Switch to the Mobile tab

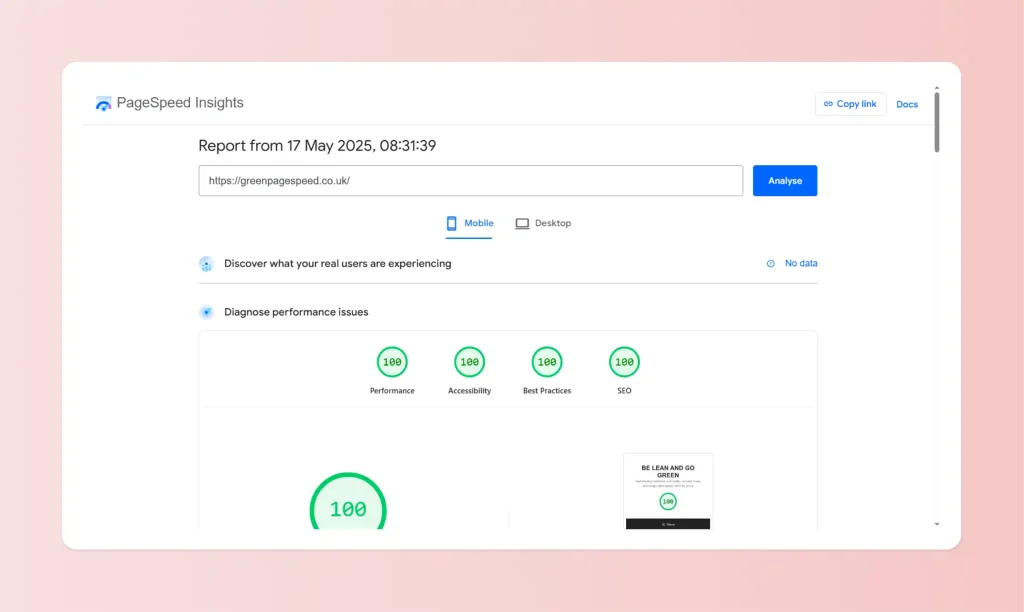coord(469,223)
